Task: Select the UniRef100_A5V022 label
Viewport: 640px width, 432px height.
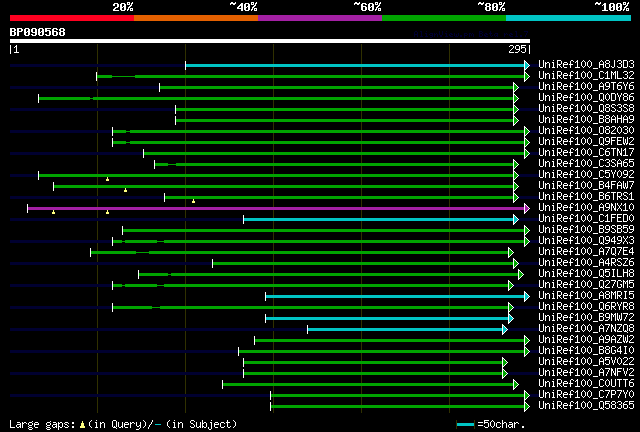Action: (586, 362)
